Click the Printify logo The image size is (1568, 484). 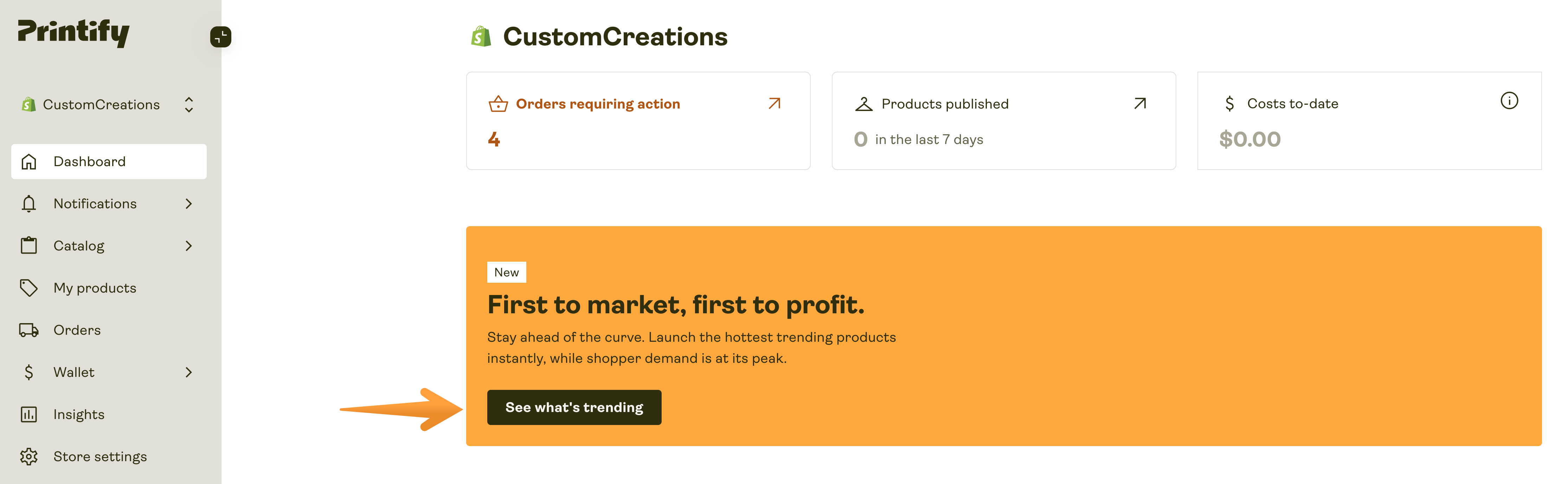73,33
